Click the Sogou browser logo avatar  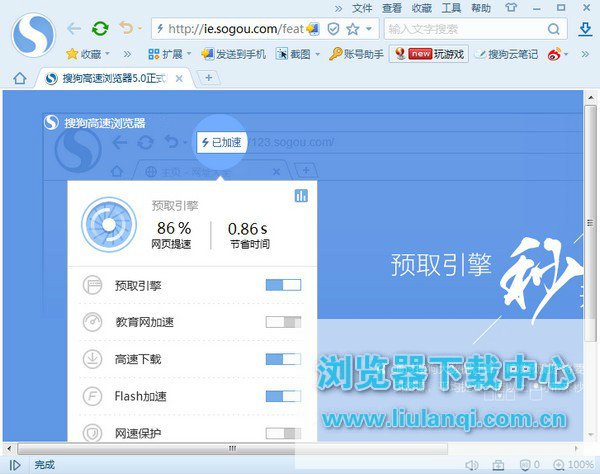click(33, 35)
